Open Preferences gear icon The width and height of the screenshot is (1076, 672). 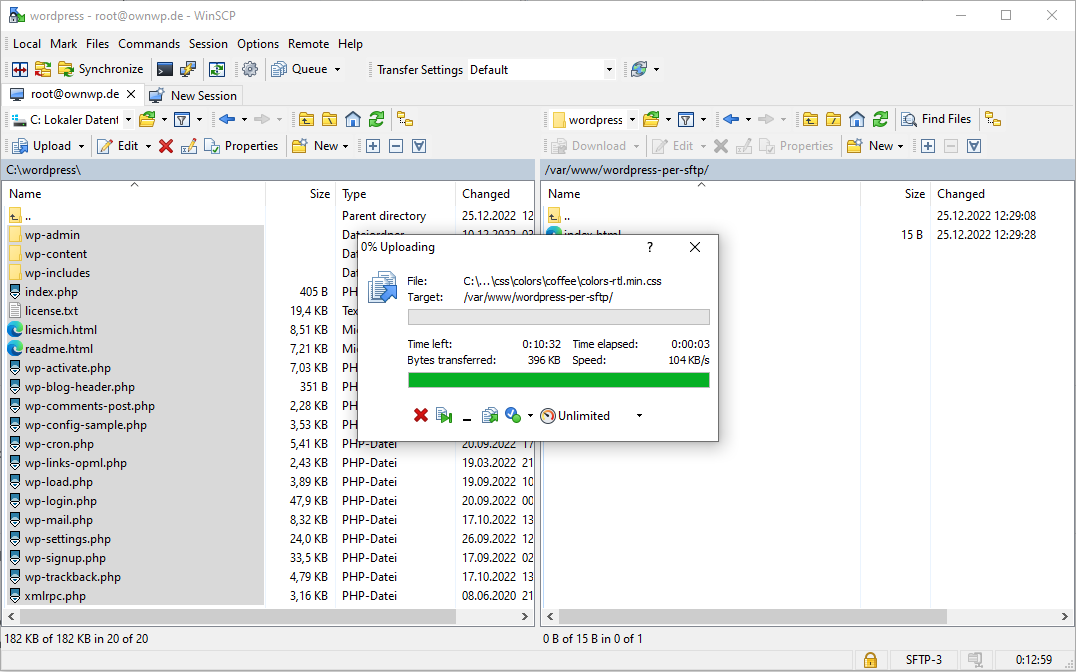click(250, 69)
